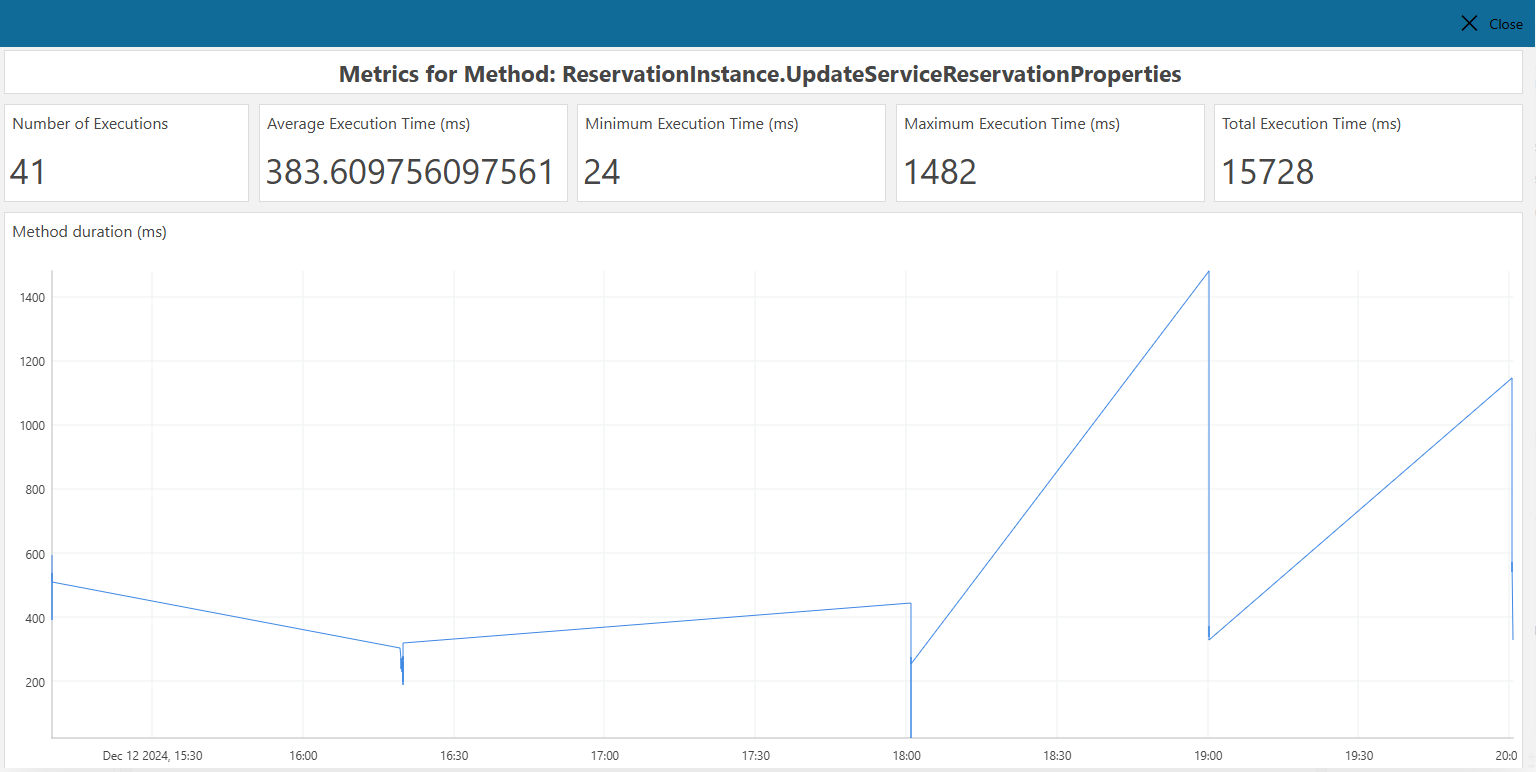Click the 17:00 time axis label

[604, 756]
